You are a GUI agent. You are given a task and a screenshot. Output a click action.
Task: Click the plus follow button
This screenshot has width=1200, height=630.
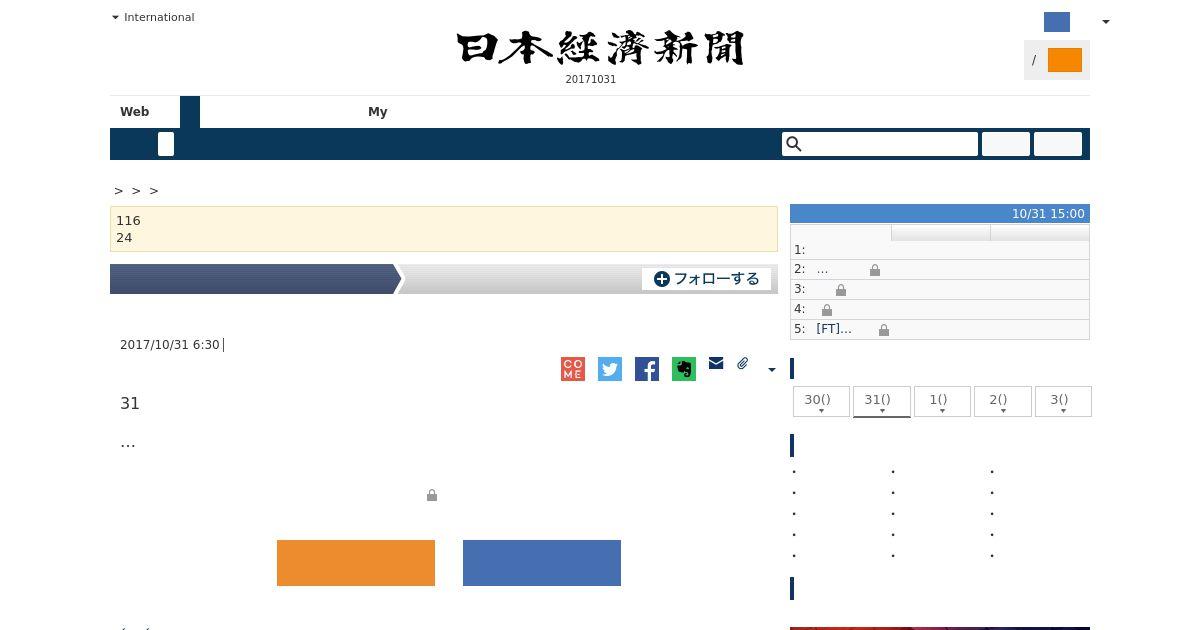[706, 279]
